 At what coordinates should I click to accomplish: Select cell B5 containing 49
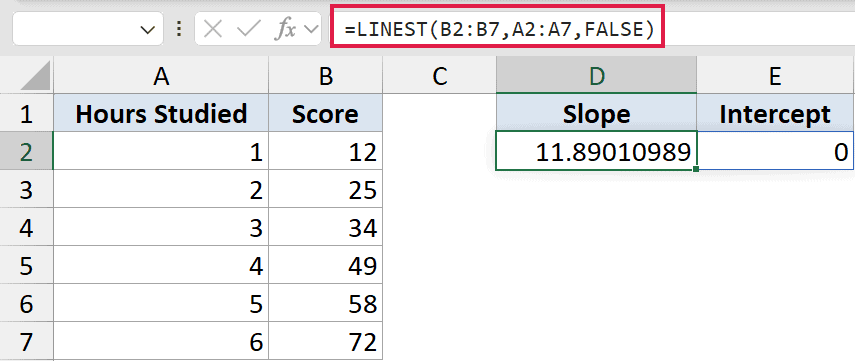click(x=326, y=265)
